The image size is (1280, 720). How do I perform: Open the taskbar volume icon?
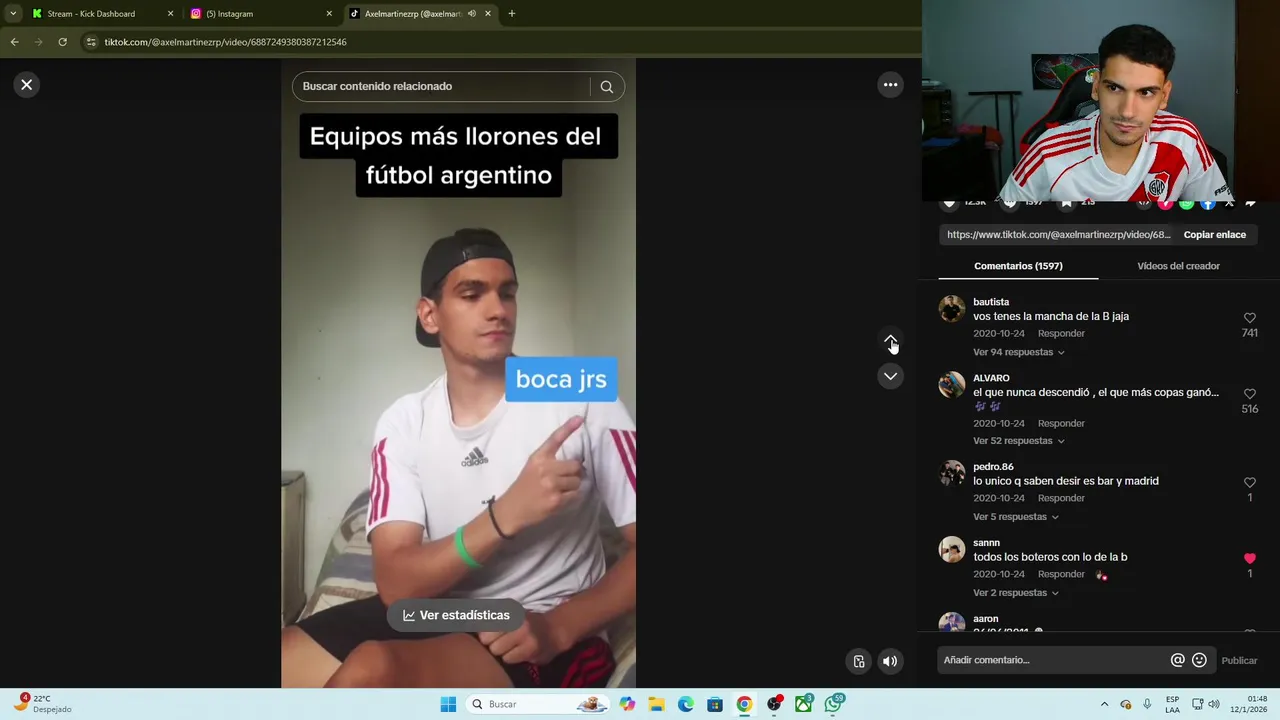pyautogui.click(x=1214, y=704)
